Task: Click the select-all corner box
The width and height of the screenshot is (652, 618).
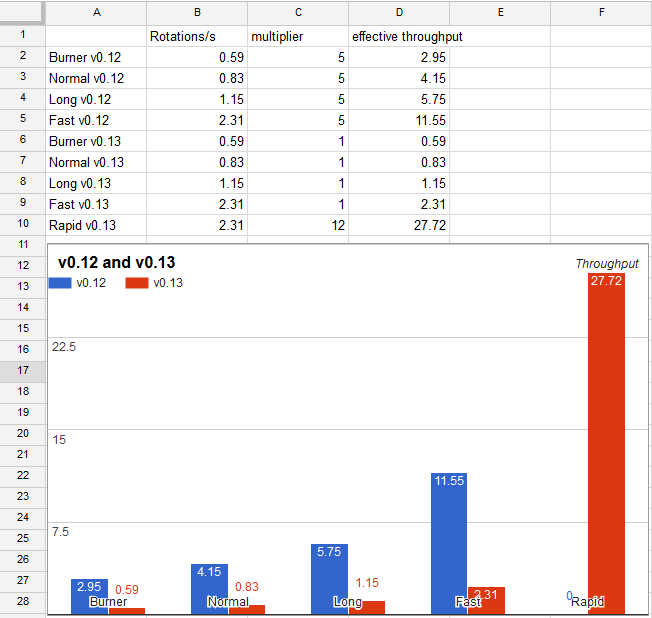Action: (x=22, y=12)
